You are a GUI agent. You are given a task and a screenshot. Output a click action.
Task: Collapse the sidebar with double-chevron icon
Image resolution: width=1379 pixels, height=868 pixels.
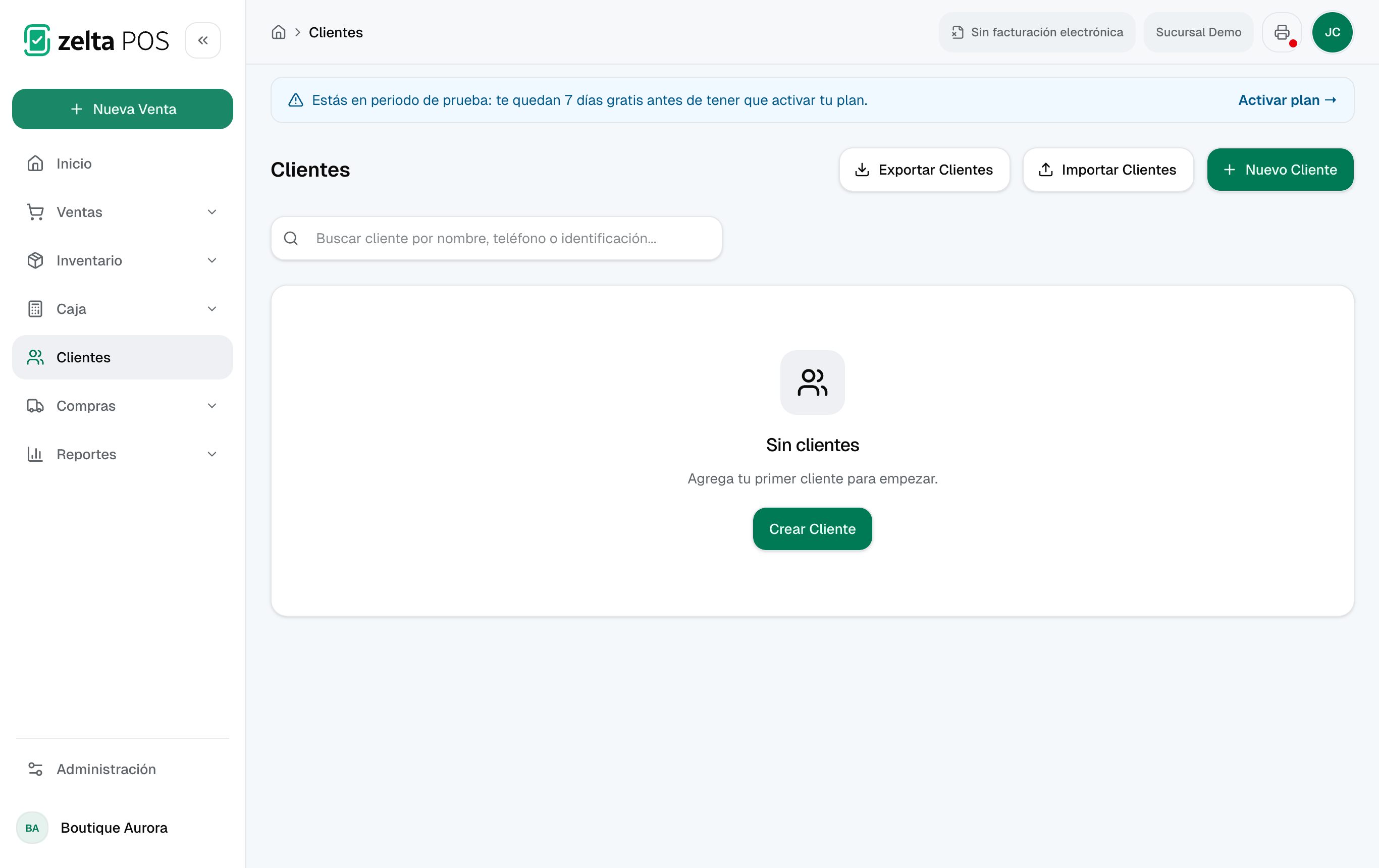coord(203,40)
